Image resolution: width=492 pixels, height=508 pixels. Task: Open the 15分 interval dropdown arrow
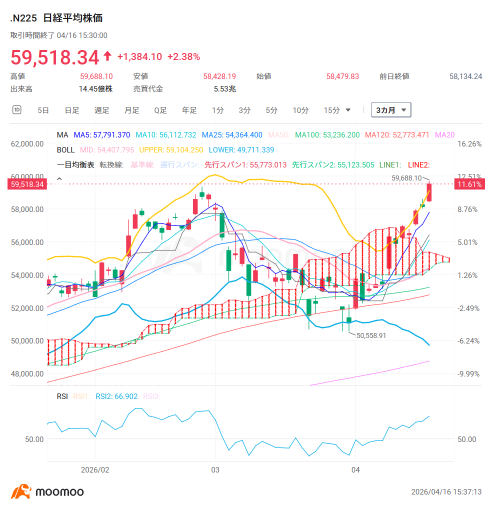point(348,110)
